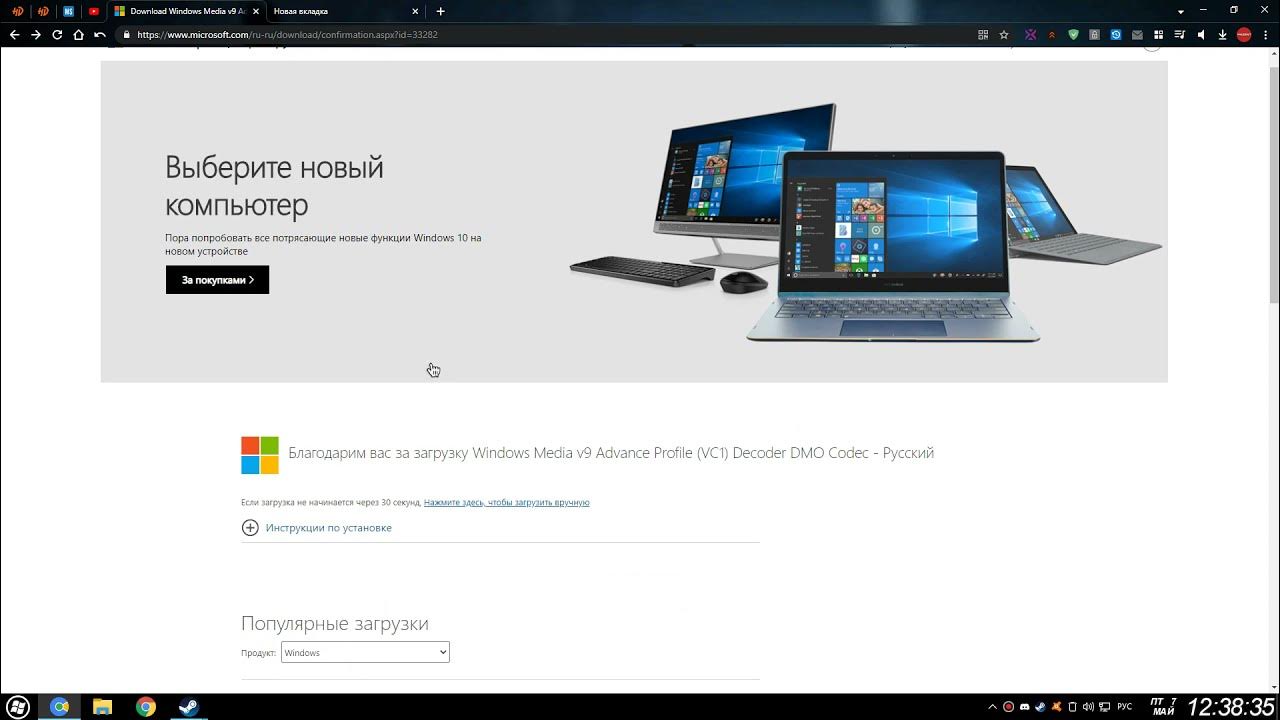This screenshot has width=1280, height=720.
Task: Open Google Chrome from taskbar
Action: pyautogui.click(x=146, y=707)
